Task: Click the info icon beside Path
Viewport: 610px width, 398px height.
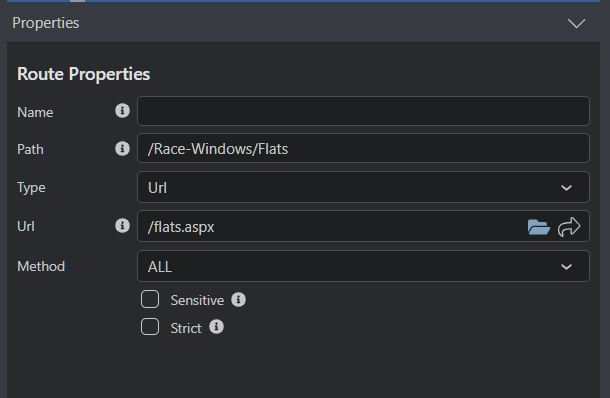Action: 122,148
